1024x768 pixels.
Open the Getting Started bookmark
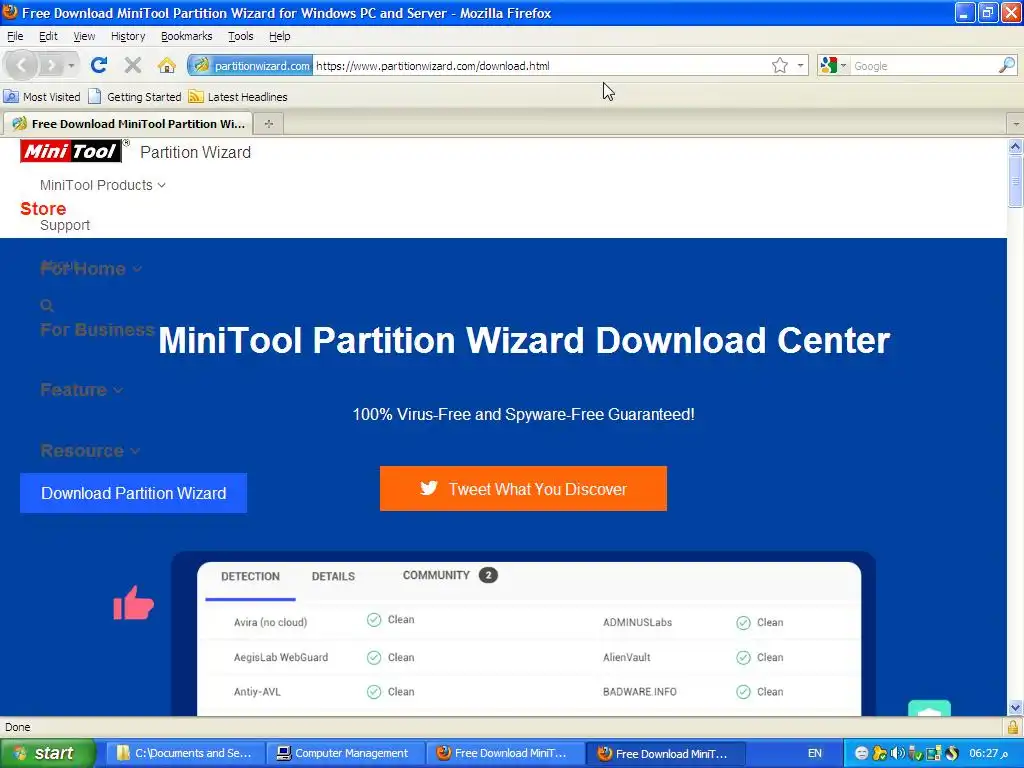click(135, 97)
